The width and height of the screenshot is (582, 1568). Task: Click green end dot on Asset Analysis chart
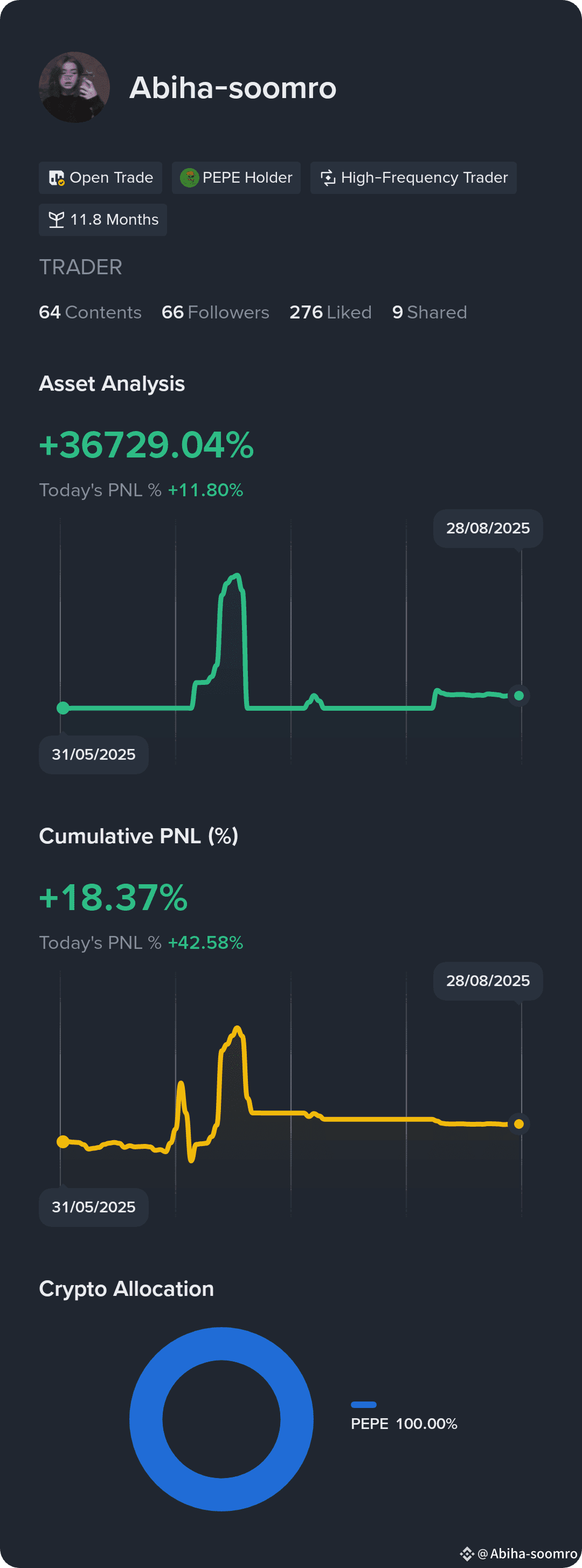pyautogui.click(x=519, y=696)
